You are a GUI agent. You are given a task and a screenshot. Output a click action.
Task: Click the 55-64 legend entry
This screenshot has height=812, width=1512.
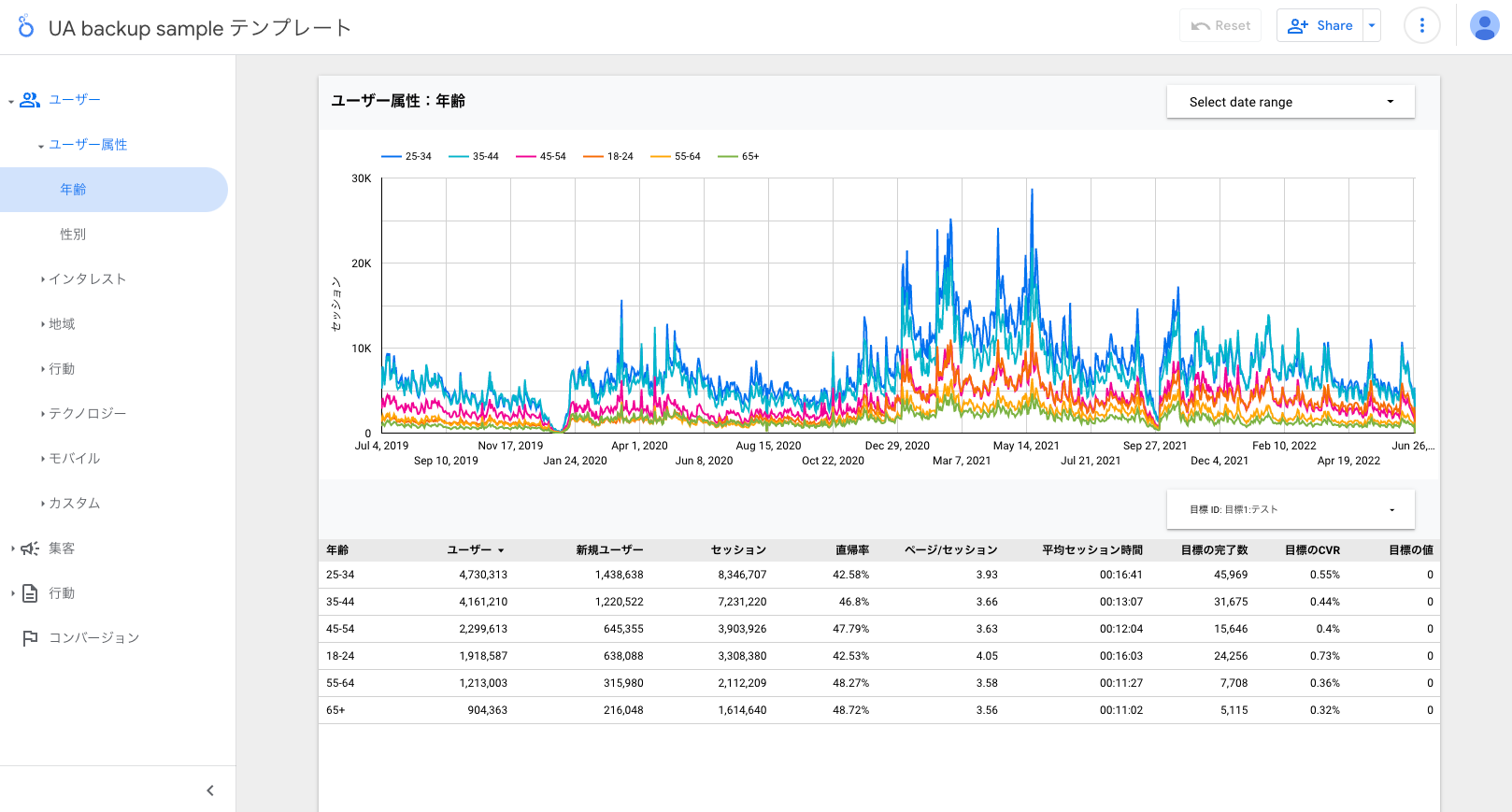[676, 157]
